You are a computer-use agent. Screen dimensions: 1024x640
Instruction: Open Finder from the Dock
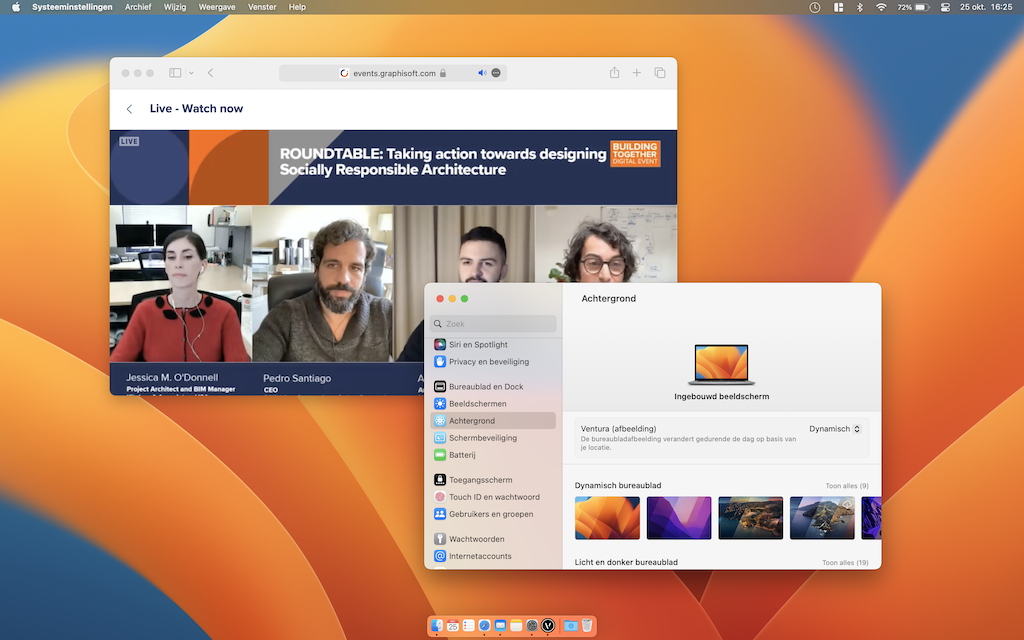[437, 626]
